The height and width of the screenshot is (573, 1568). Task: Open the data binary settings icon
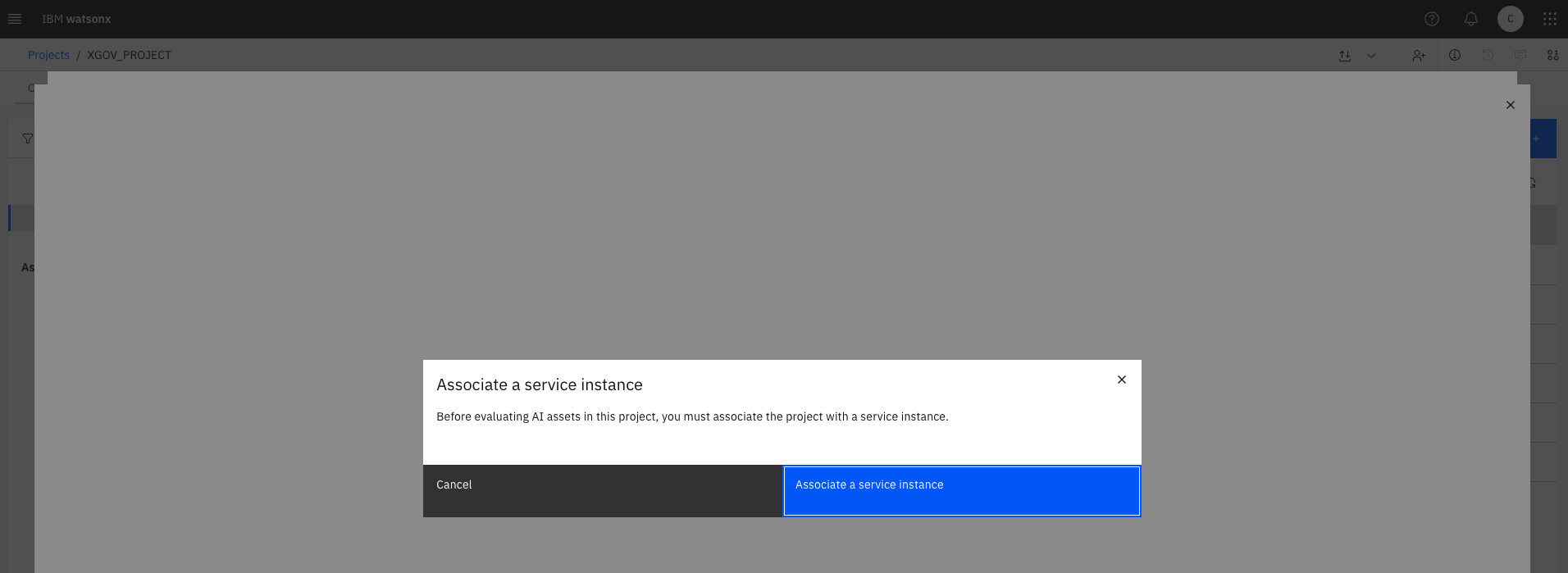point(1553,55)
